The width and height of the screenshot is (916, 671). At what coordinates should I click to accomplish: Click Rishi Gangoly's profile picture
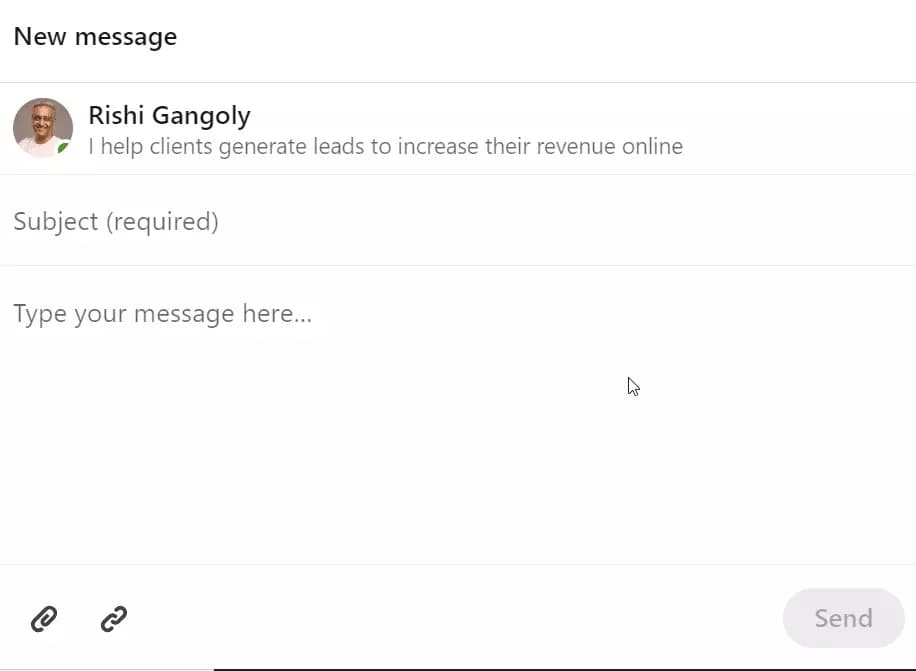click(43, 127)
